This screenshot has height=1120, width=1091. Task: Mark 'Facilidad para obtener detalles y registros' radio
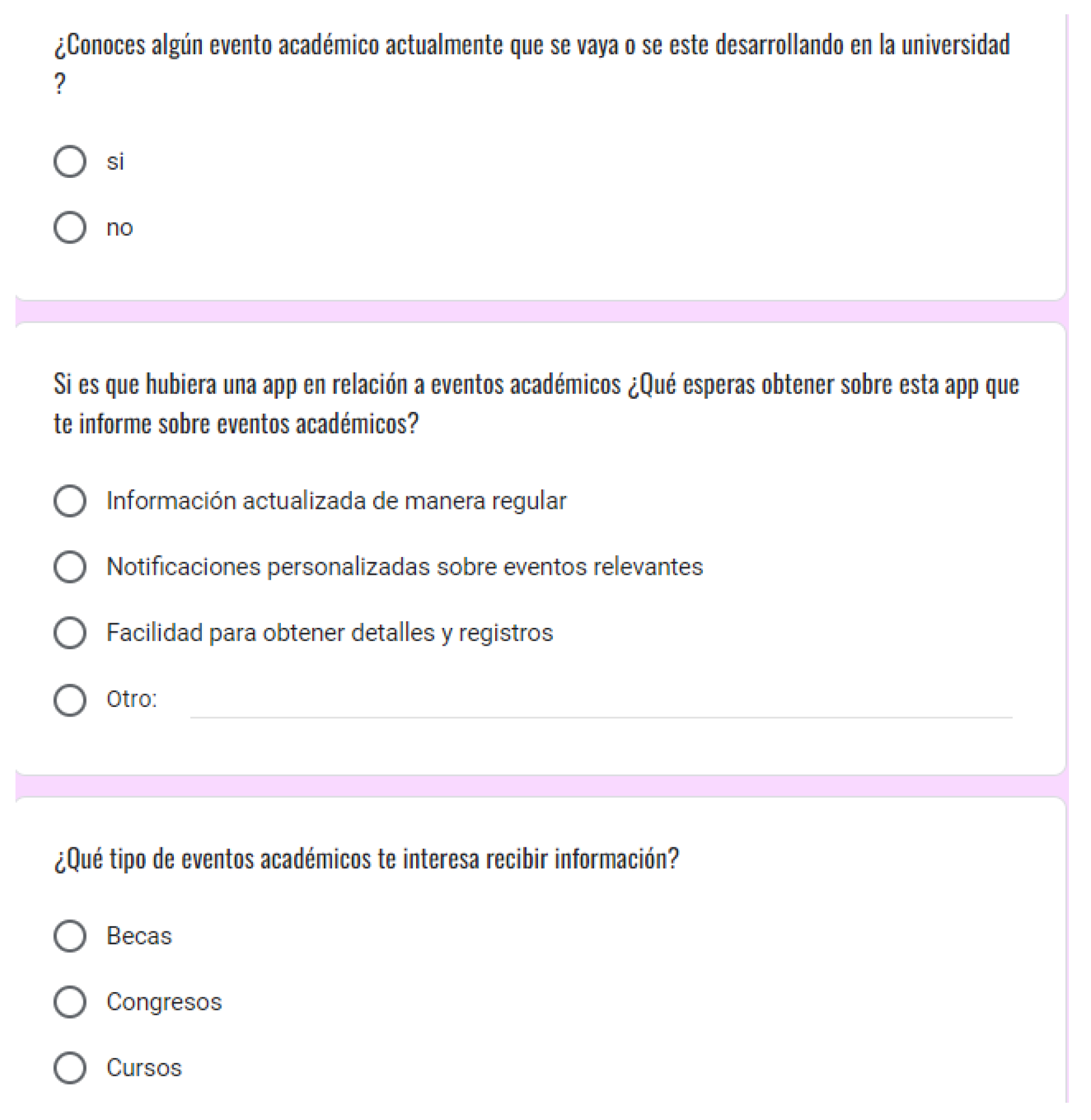coord(70,633)
